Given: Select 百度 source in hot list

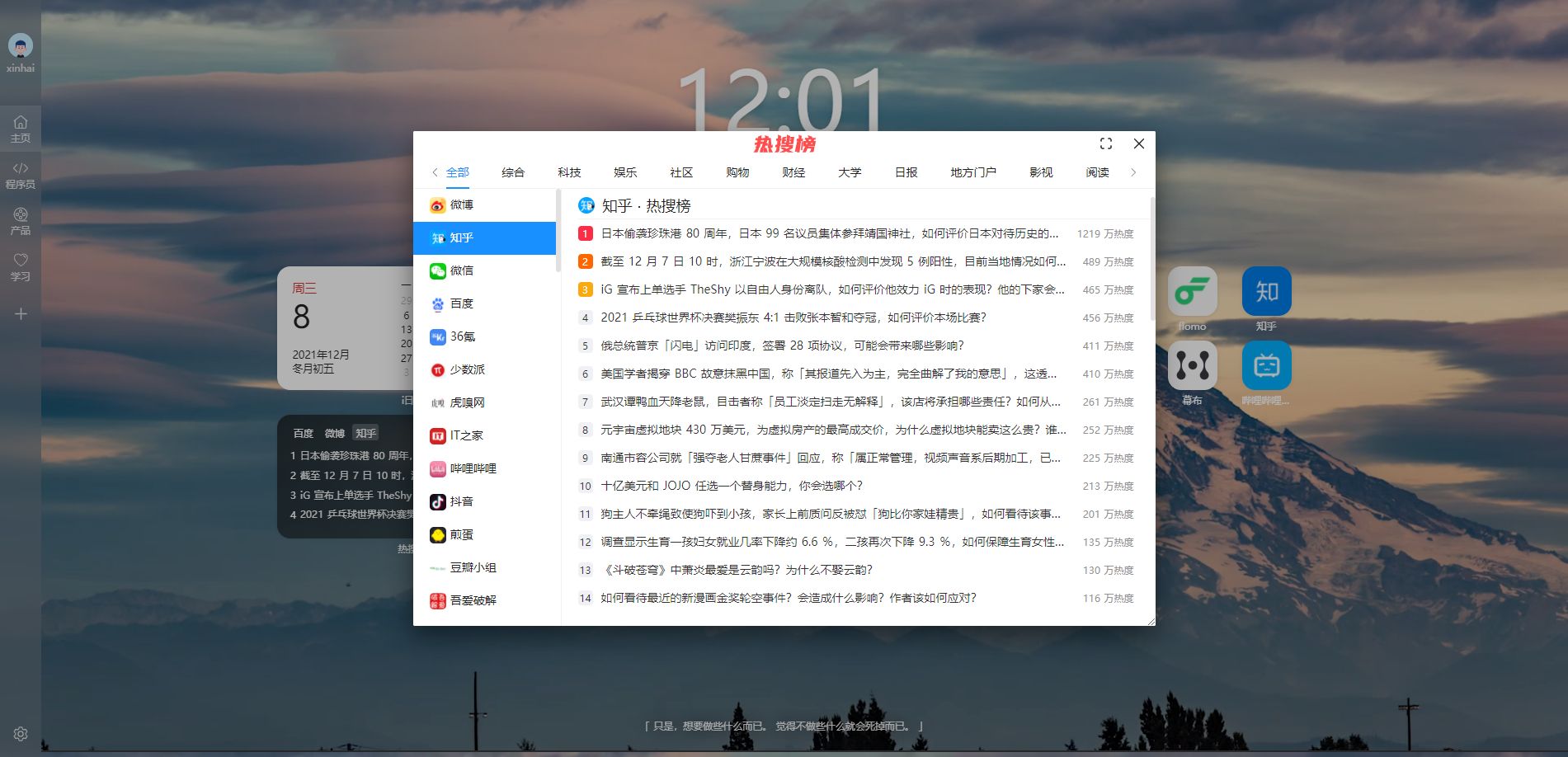Looking at the screenshot, I should (485, 303).
